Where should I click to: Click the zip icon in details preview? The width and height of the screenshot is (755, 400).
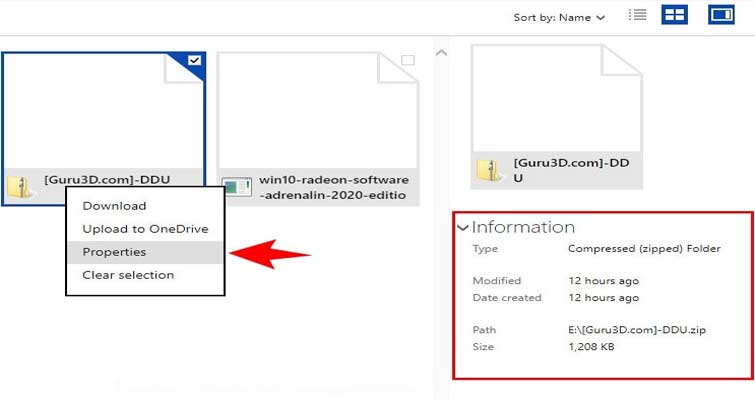[x=490, y=170]
